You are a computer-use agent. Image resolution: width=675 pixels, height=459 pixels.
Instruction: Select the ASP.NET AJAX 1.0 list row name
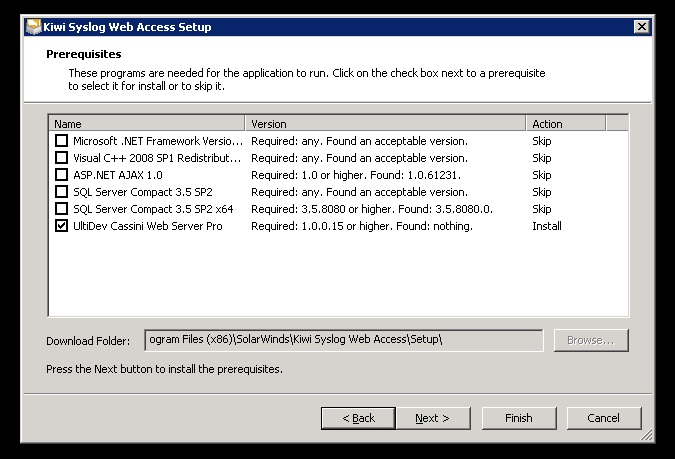118,175
